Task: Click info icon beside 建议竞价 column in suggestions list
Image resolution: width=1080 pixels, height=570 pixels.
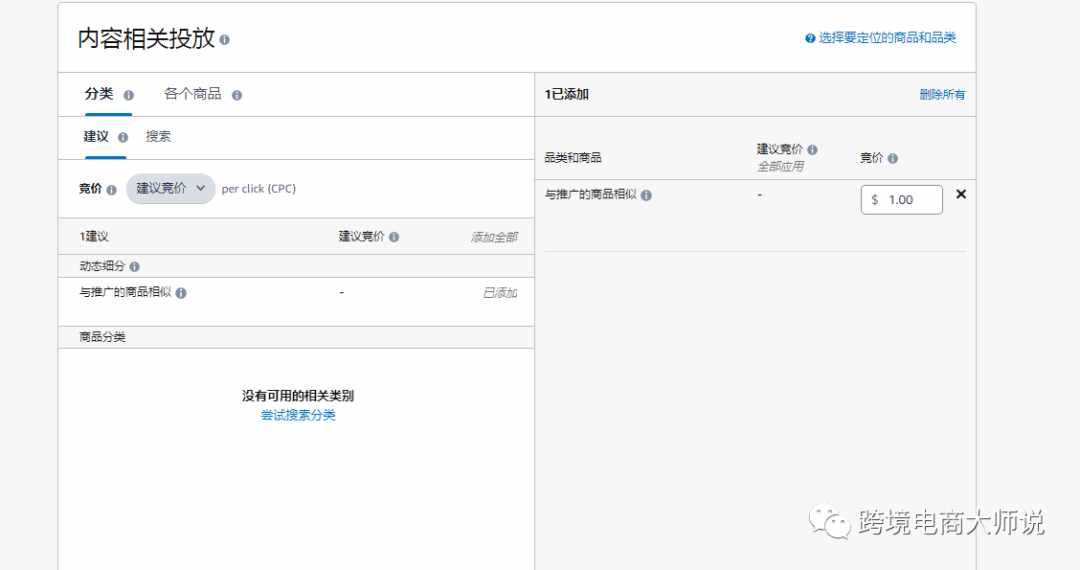Action: (x=394, y=237)
